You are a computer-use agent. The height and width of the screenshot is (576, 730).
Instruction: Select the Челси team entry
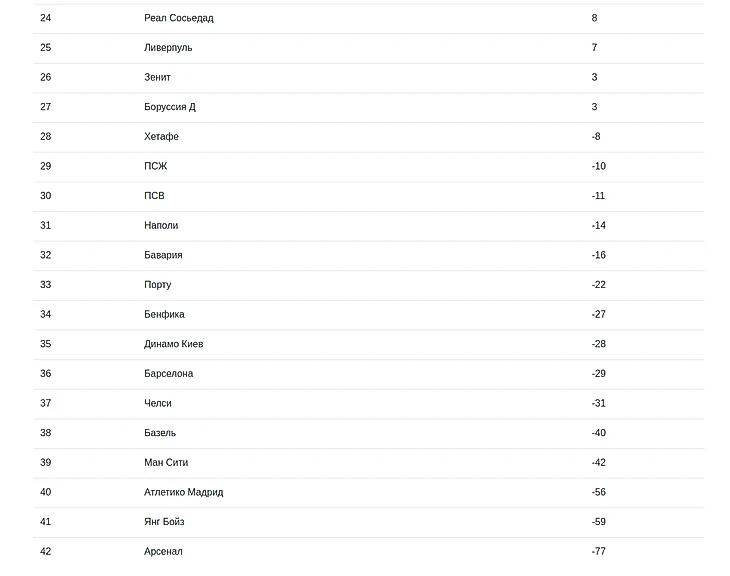point(157,403)
